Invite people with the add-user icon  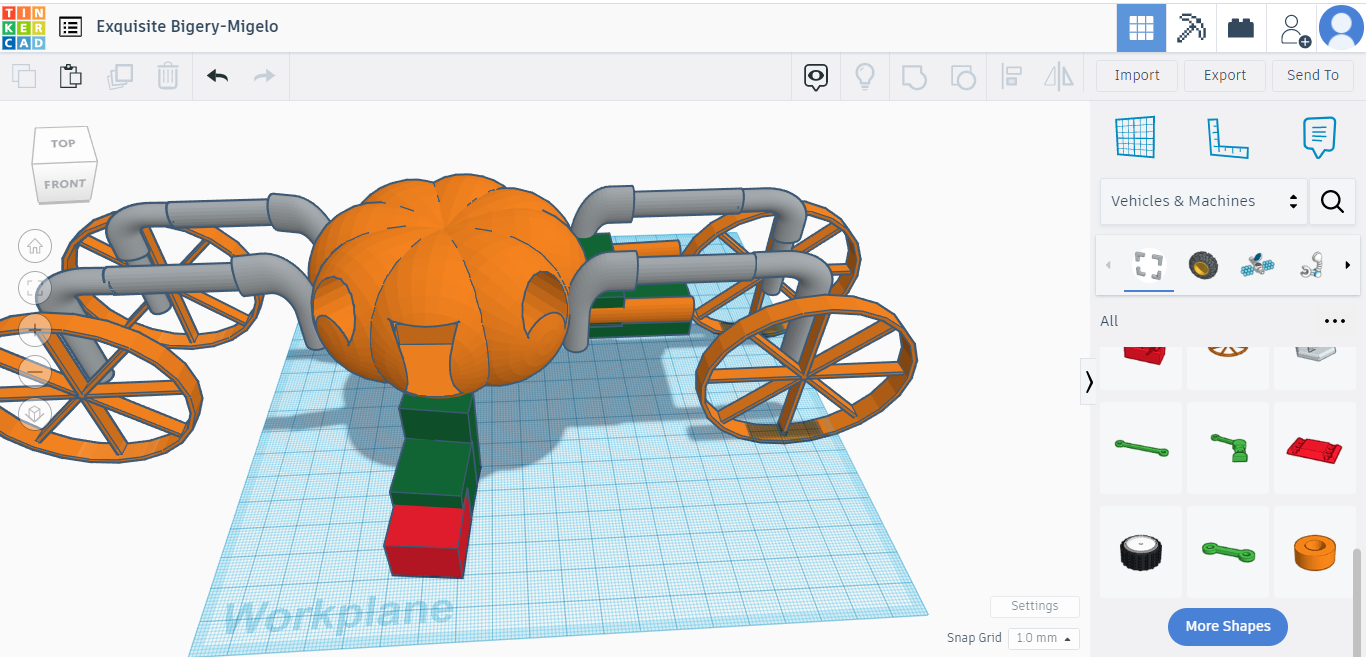(x=1294, y=28)
